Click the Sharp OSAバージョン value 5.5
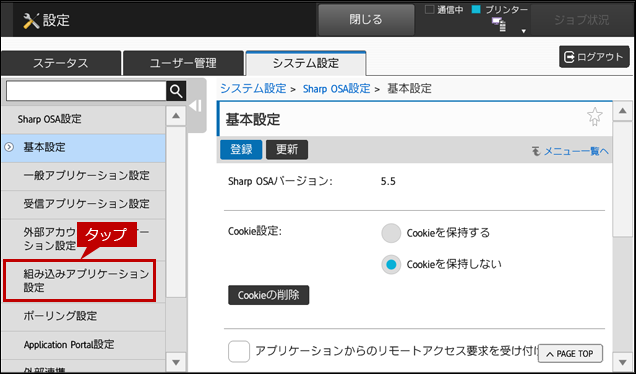The image size is (636, 374). [388, 182]
